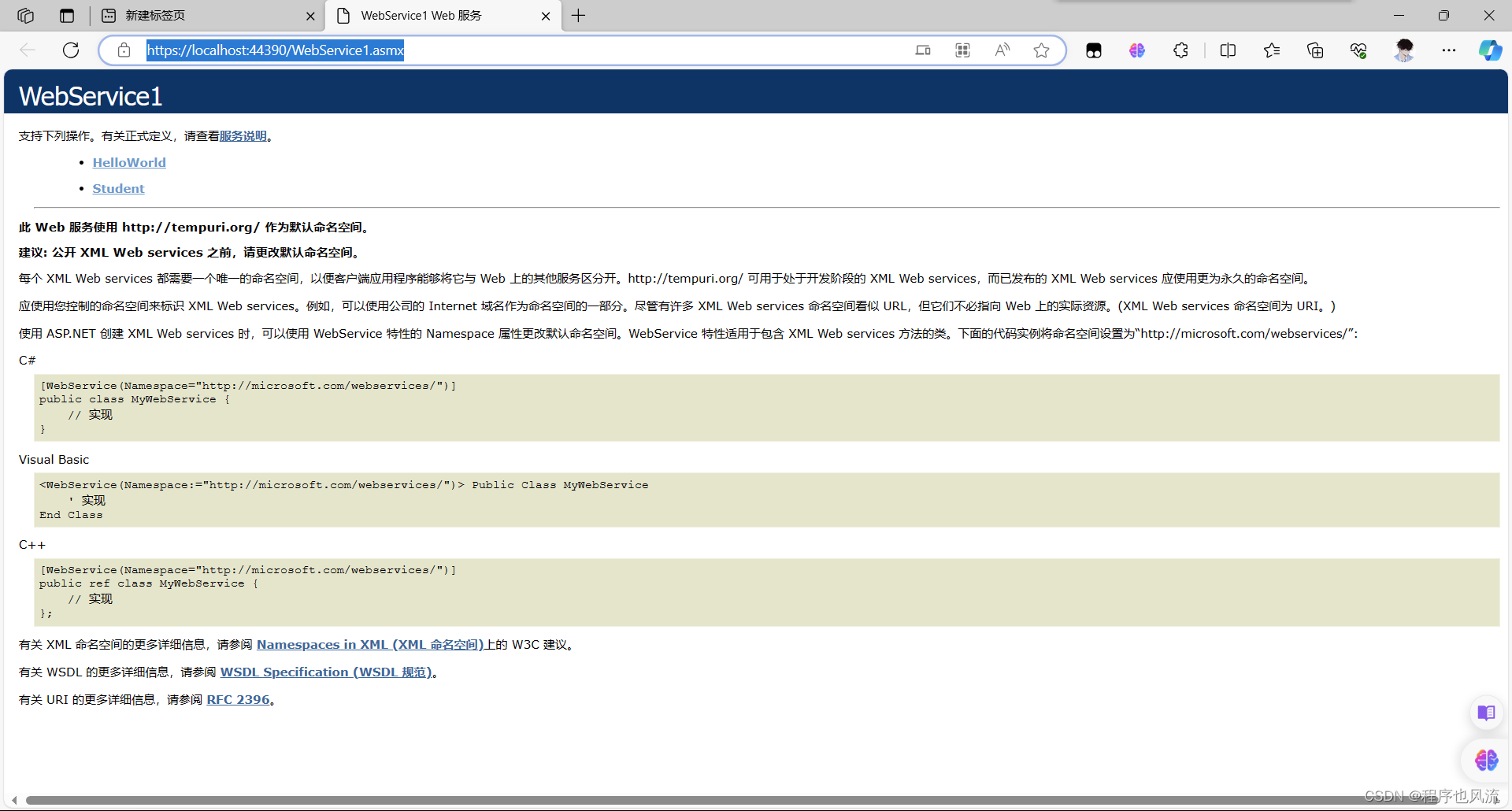This screenshot has width=1512, height=811.
Task: Open Copilot in the sidebar
Action: click(1490, 50)
